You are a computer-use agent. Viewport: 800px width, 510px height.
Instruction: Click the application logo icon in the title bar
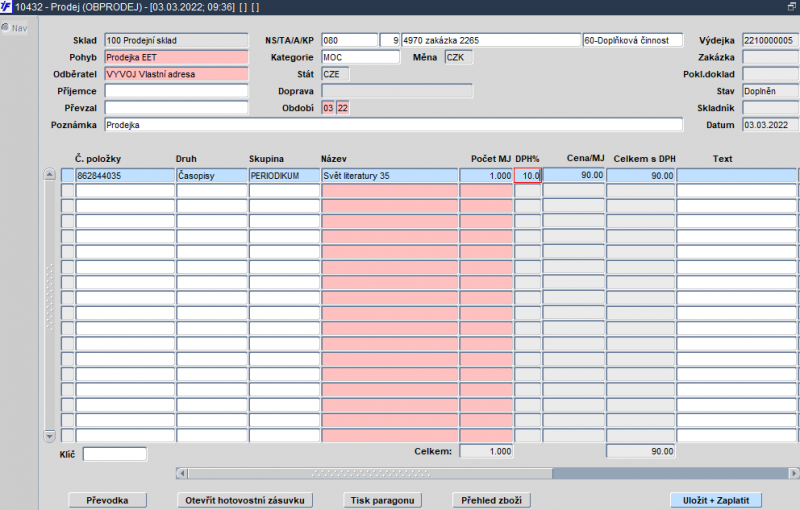(x=6, y=7)
